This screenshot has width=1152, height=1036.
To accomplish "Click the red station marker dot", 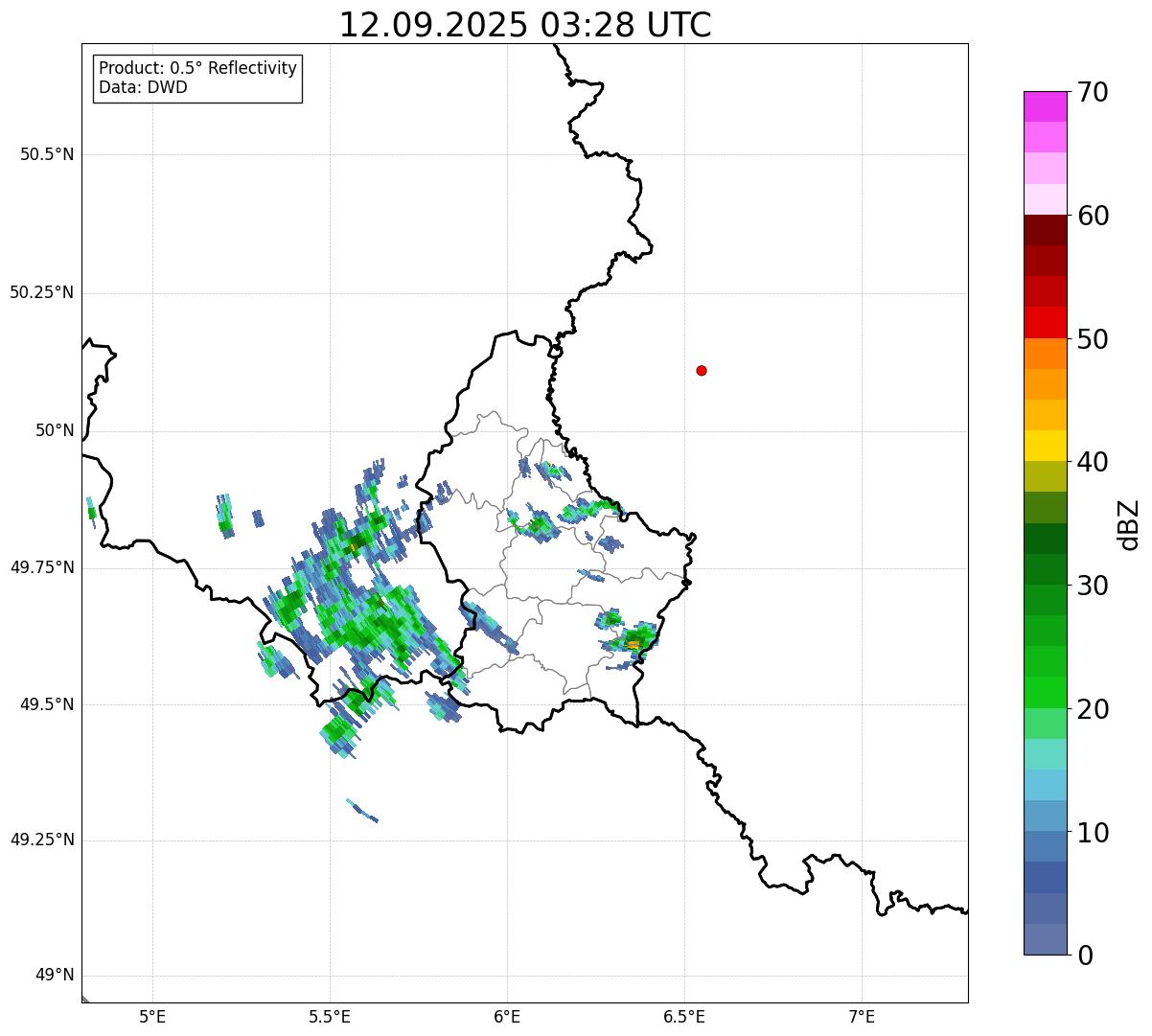I will (702, 370).
